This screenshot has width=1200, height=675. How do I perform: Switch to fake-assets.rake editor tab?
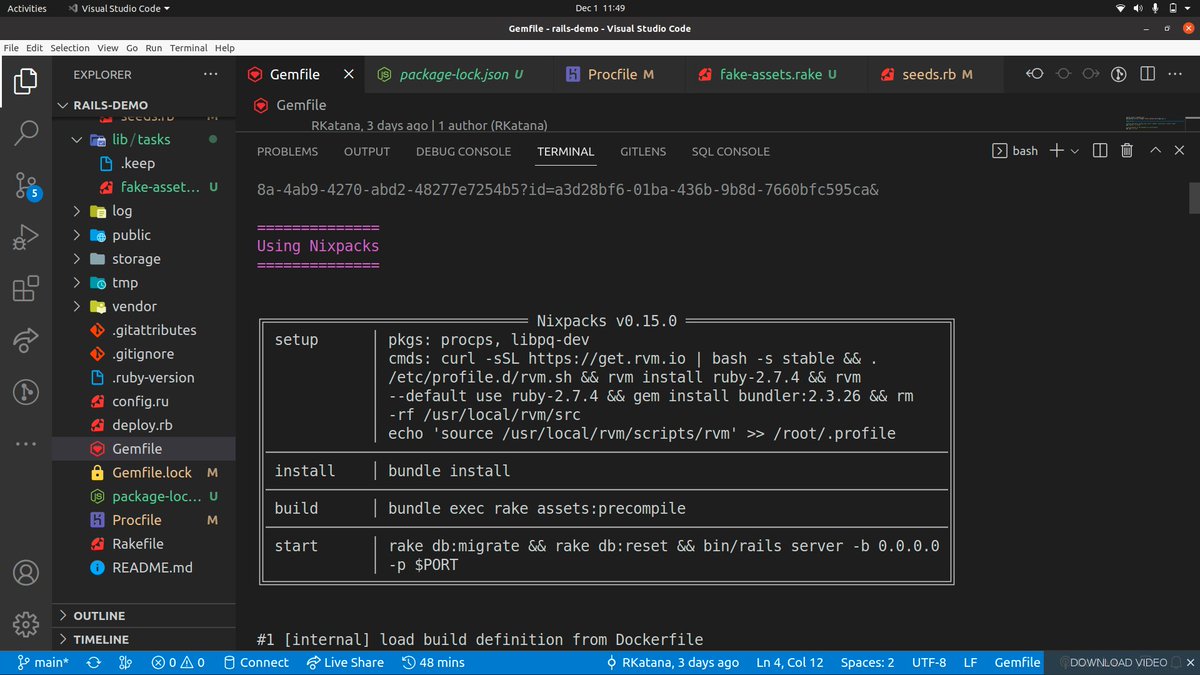point(776,74)
